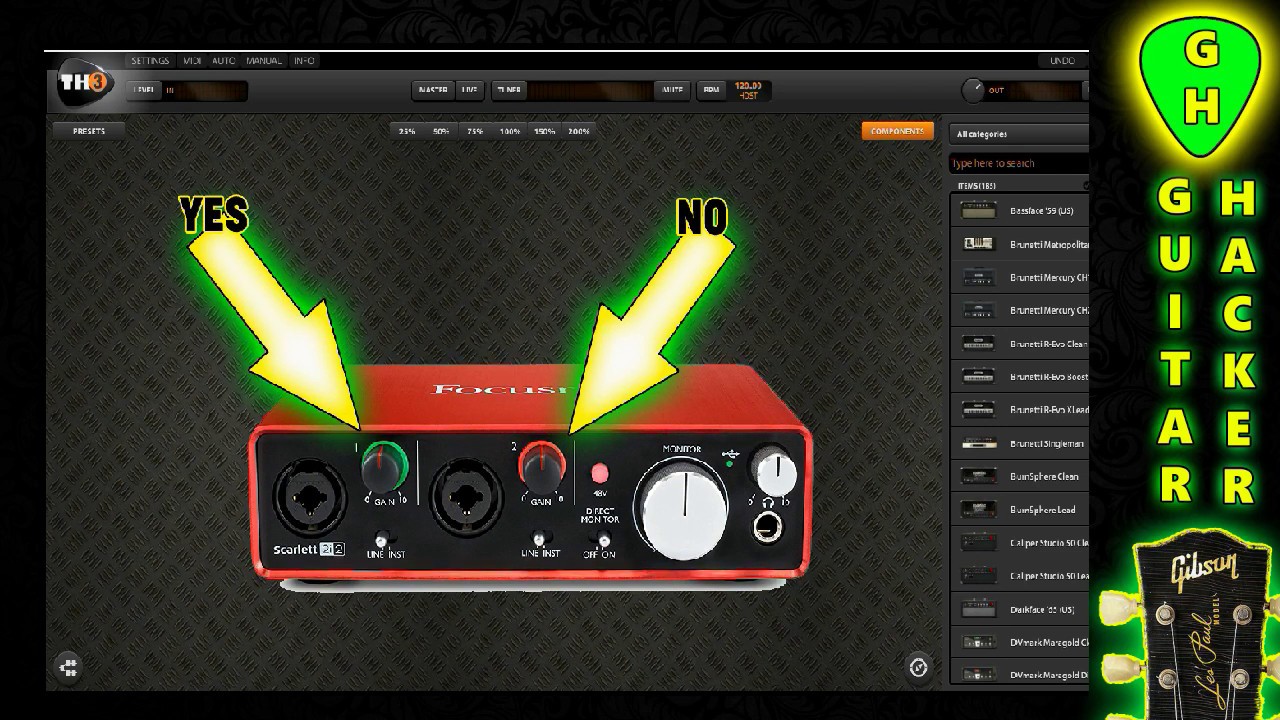Open the INFO menu
This screenshot has height=720, width=1280.
(304, 61)
